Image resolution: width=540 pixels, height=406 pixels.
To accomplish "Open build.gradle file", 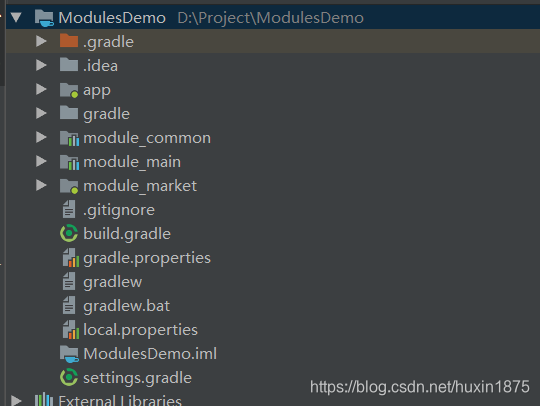I will click(127, 234).
